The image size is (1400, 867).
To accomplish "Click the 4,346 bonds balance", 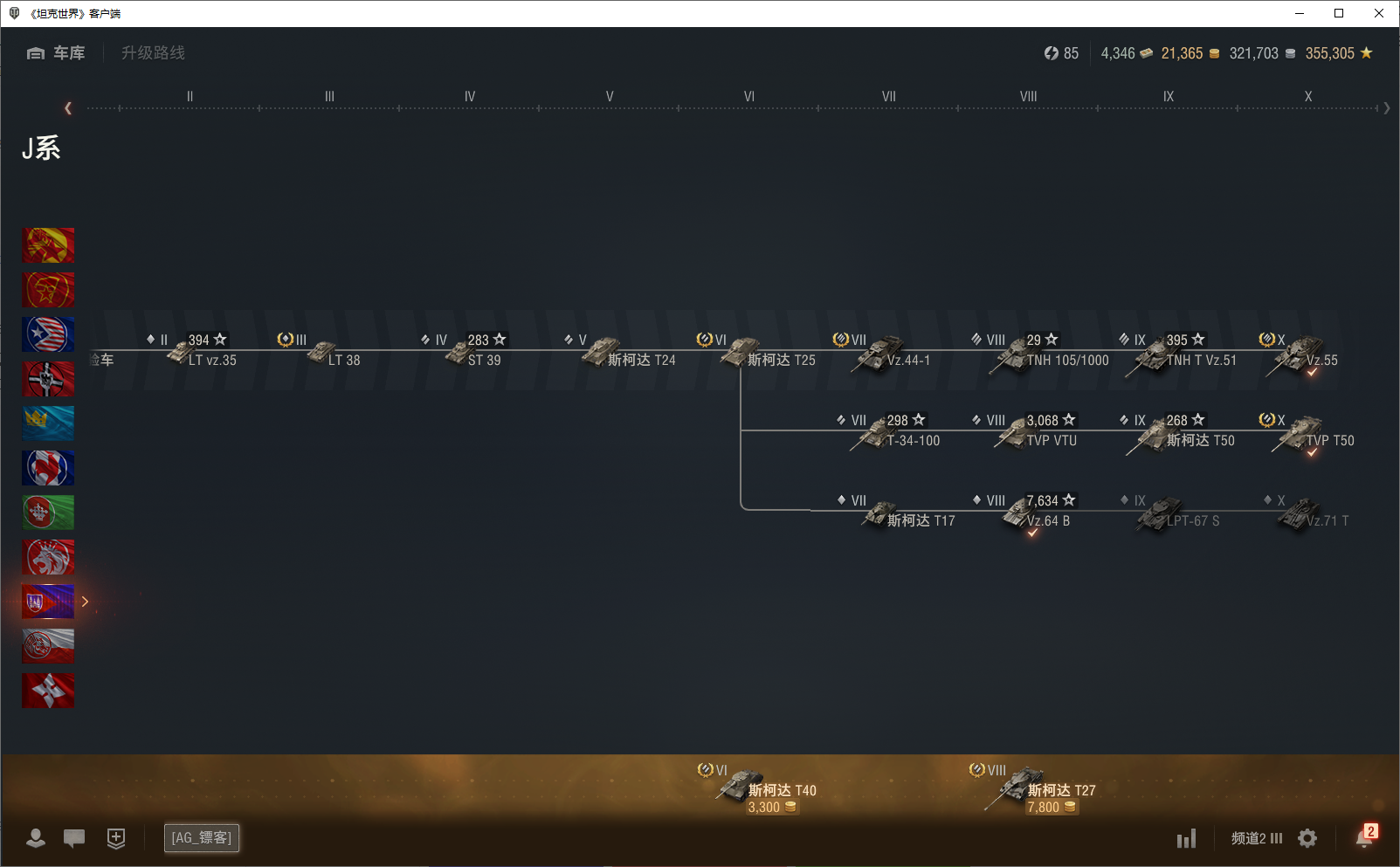I will tap(1127, 53).
